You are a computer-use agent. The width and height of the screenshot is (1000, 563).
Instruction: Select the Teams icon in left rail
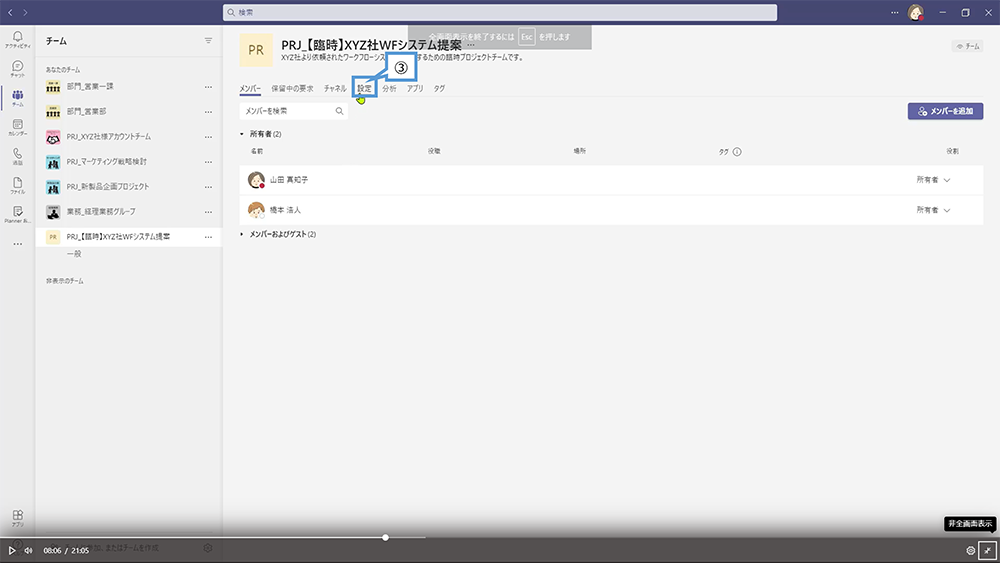[x=17, y=98]
